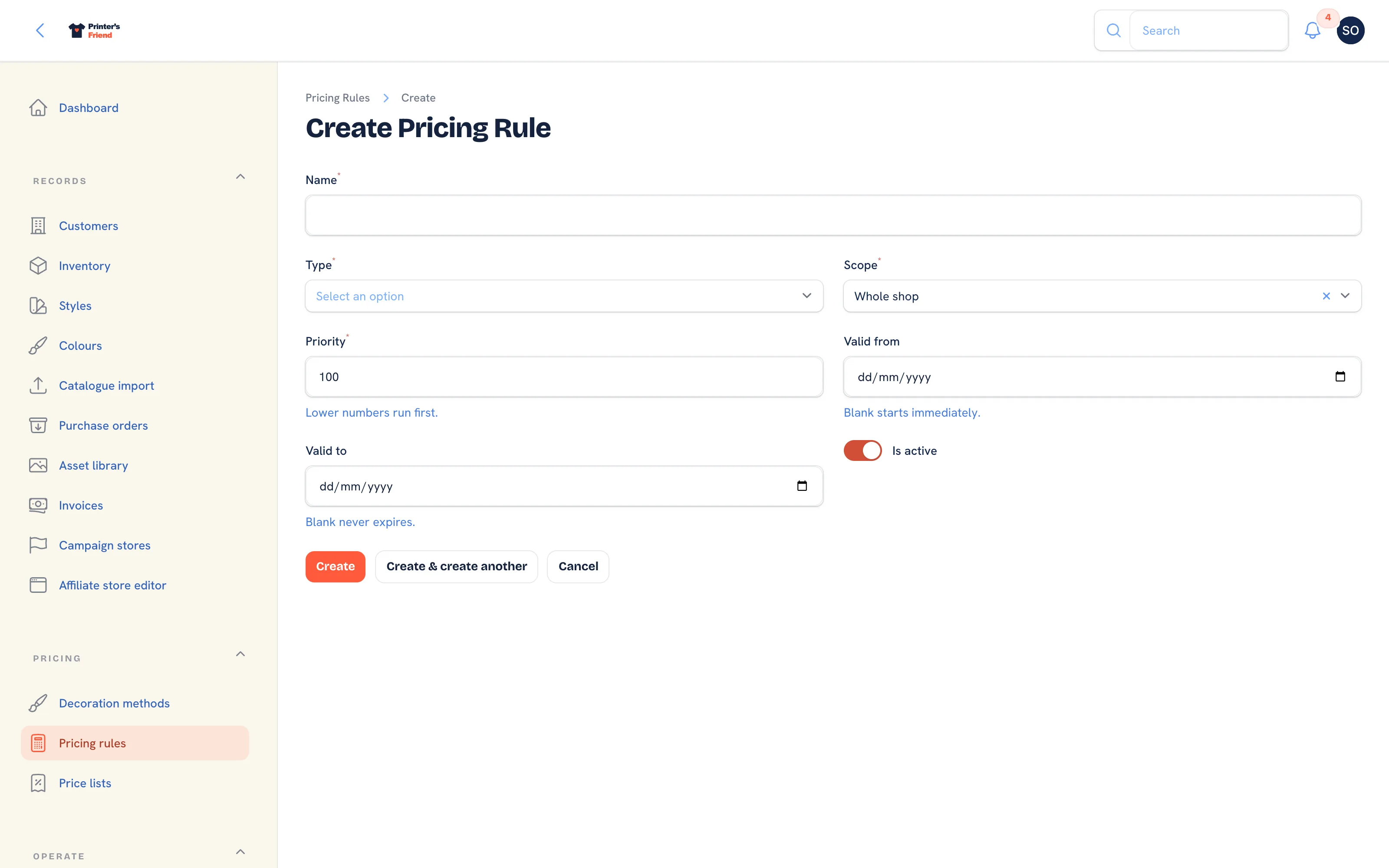1389x868 pixels.
Task: Click the Customers building icon
Action: (38, 226)
